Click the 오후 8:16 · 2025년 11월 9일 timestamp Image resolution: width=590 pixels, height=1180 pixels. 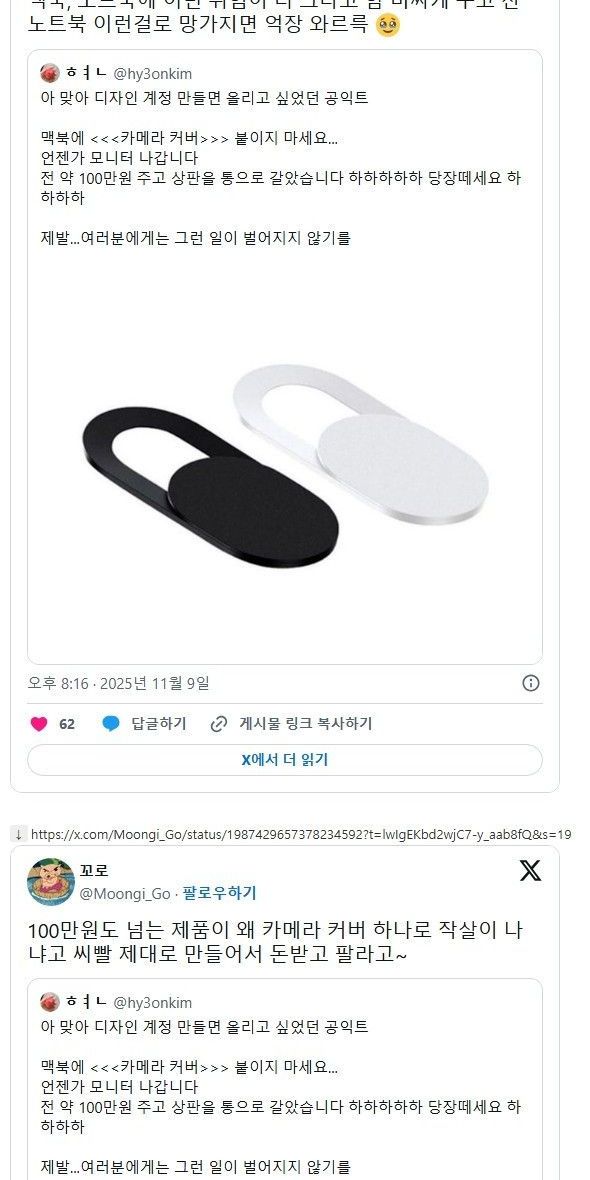click(x=119, y=683)
